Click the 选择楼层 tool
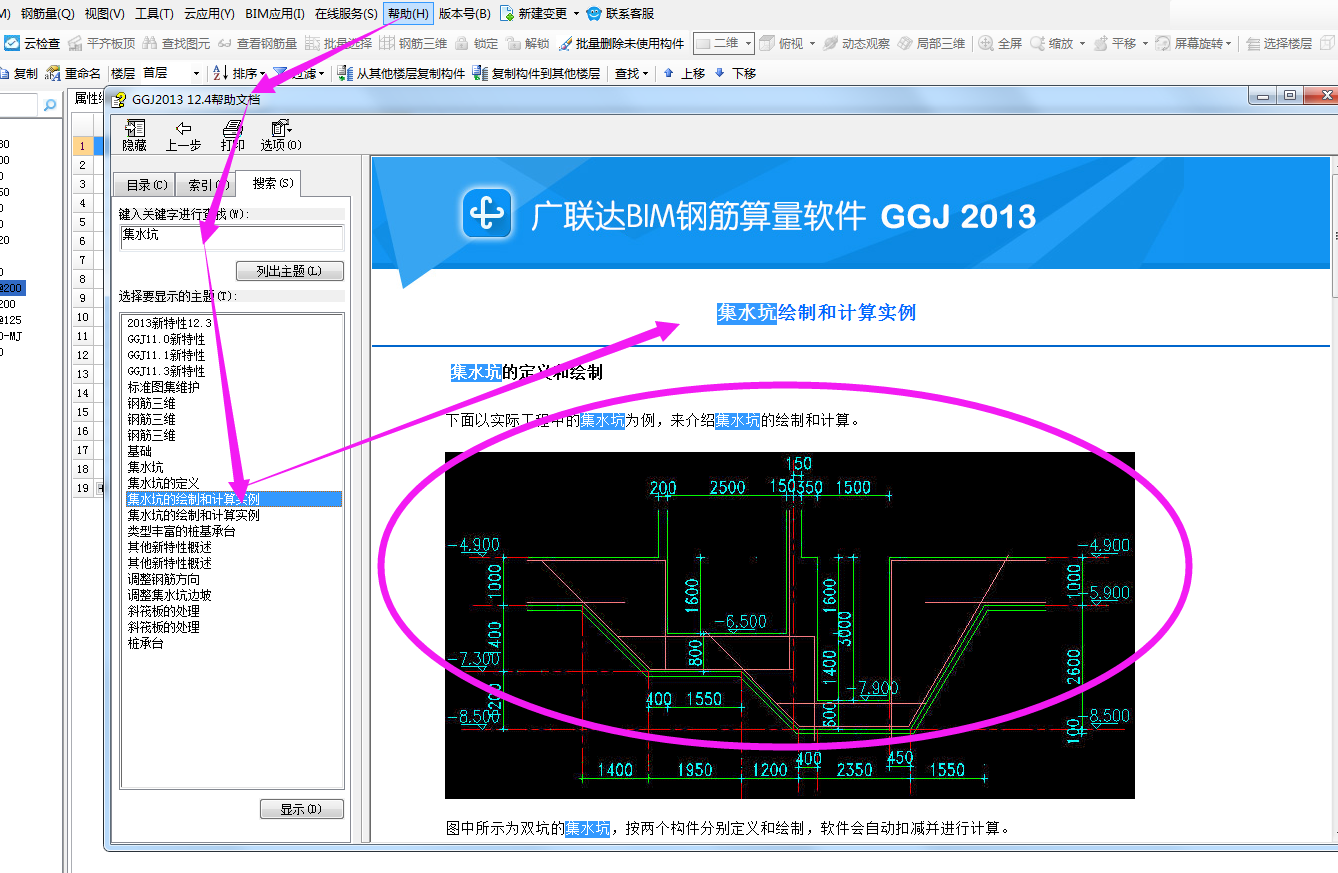Screen dimensions: 1338x873 tap(1278, 44)
